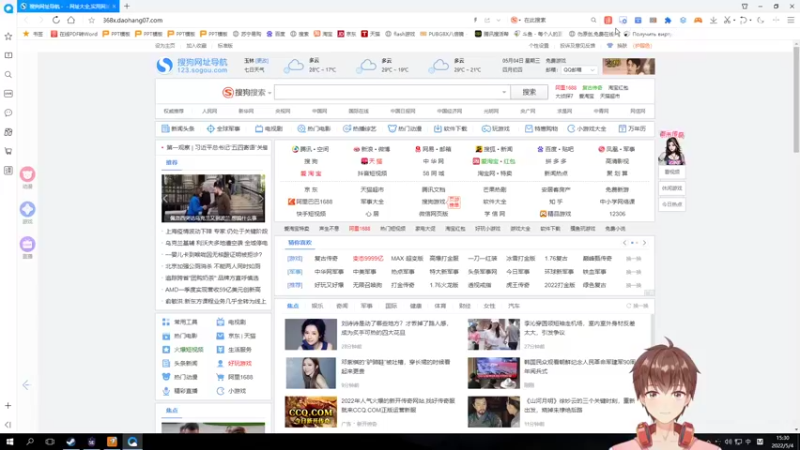Open the 12306 site link
The height and width of the screenshot is (450, 800).
click(617, 214)
